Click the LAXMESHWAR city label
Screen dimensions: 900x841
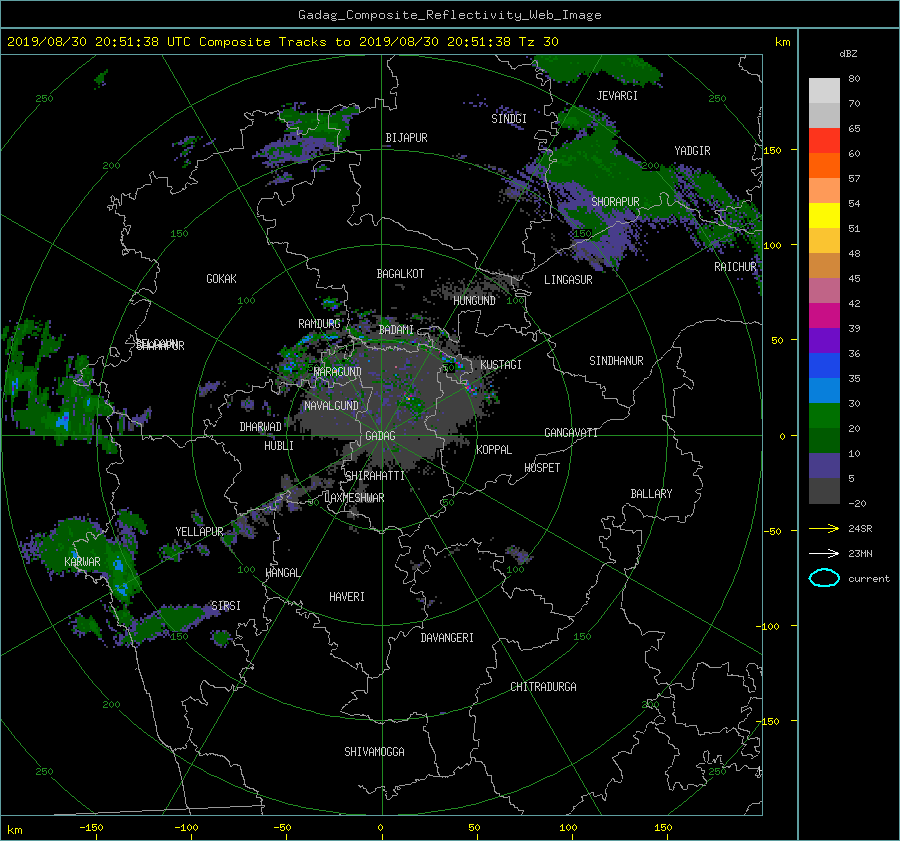point(354,498)
